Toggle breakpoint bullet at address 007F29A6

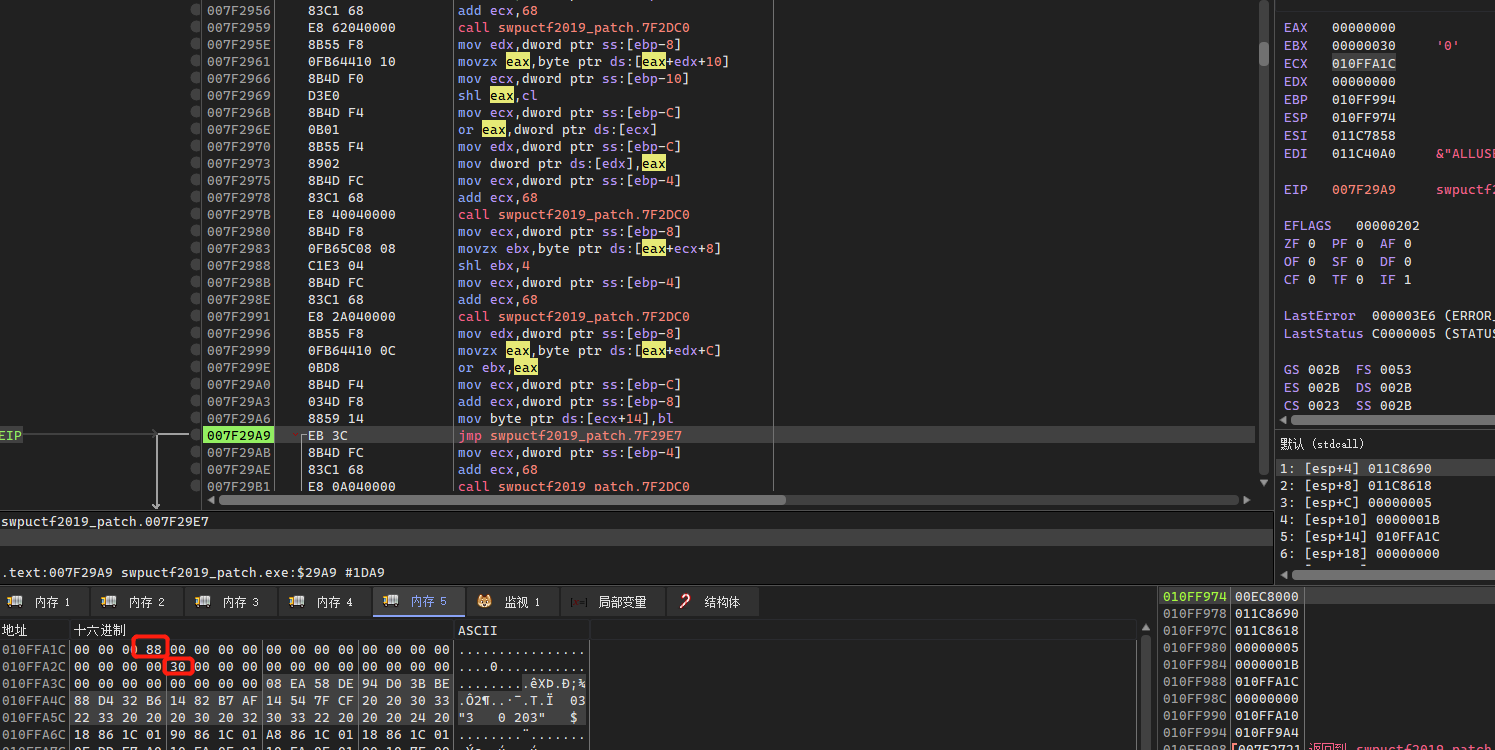[195, 419]
